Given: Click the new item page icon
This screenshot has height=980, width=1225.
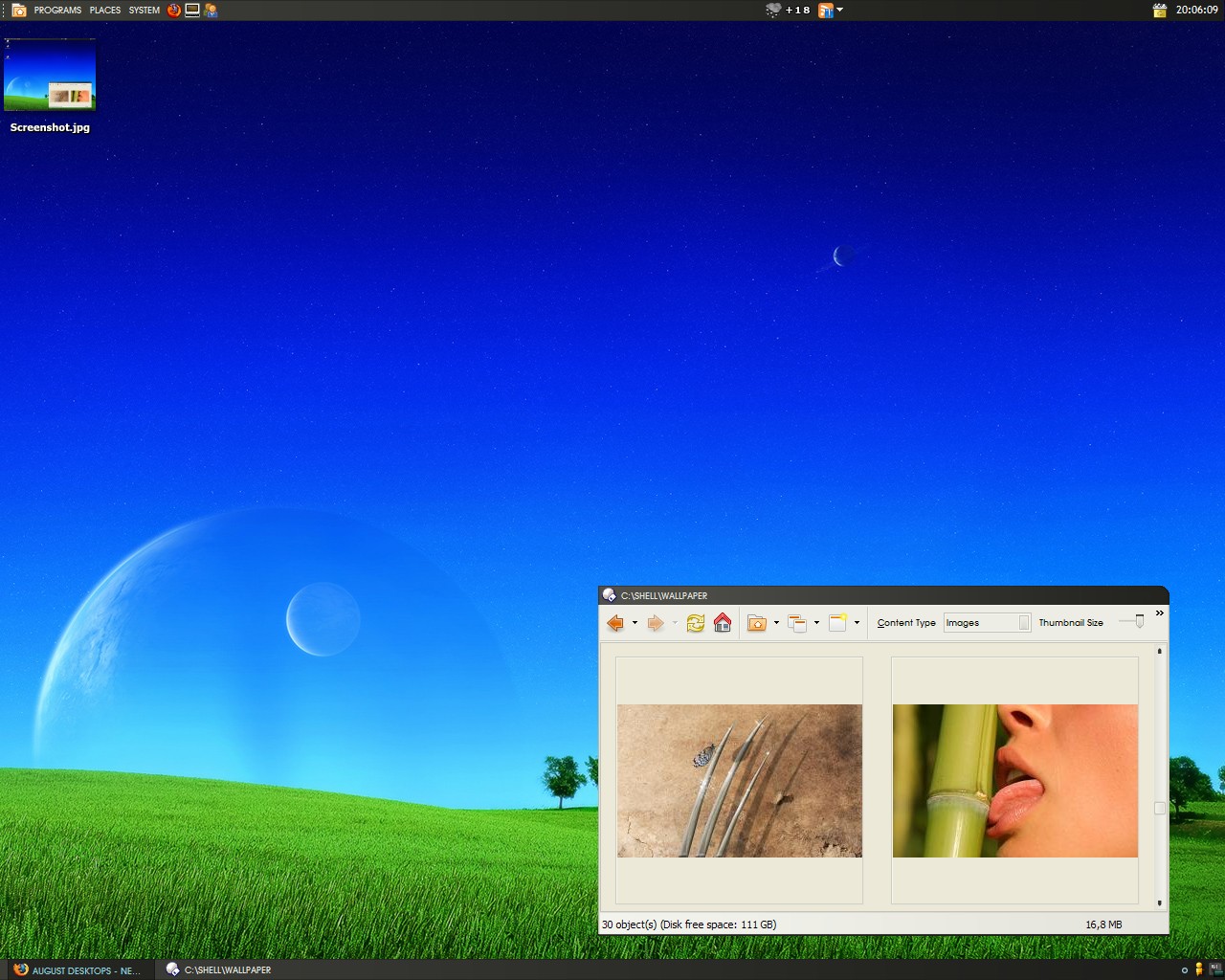Looking at the screenshot, I should (837, 623).
